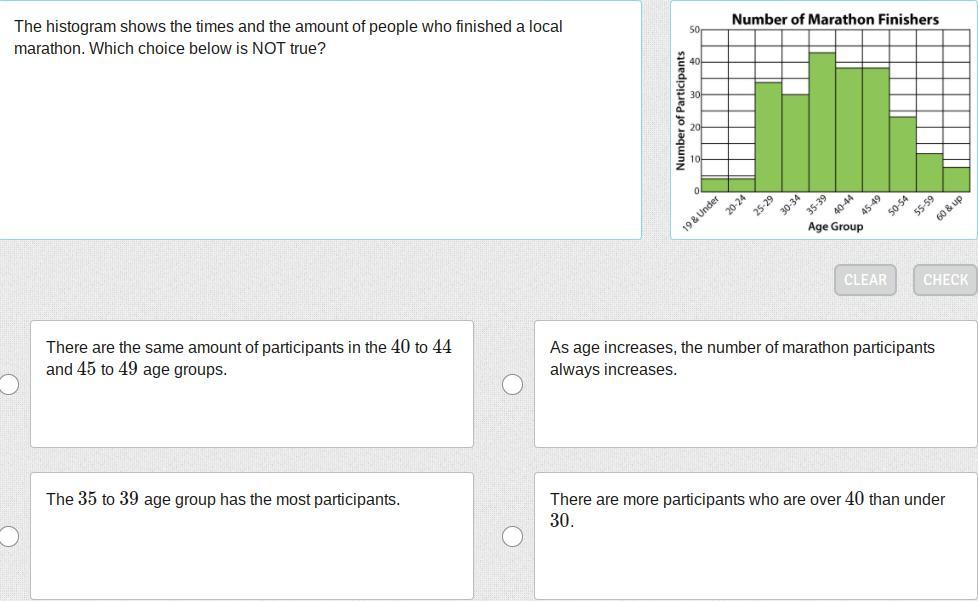Click the 40-44 age group histogram bar

click(x=849, y=130)
